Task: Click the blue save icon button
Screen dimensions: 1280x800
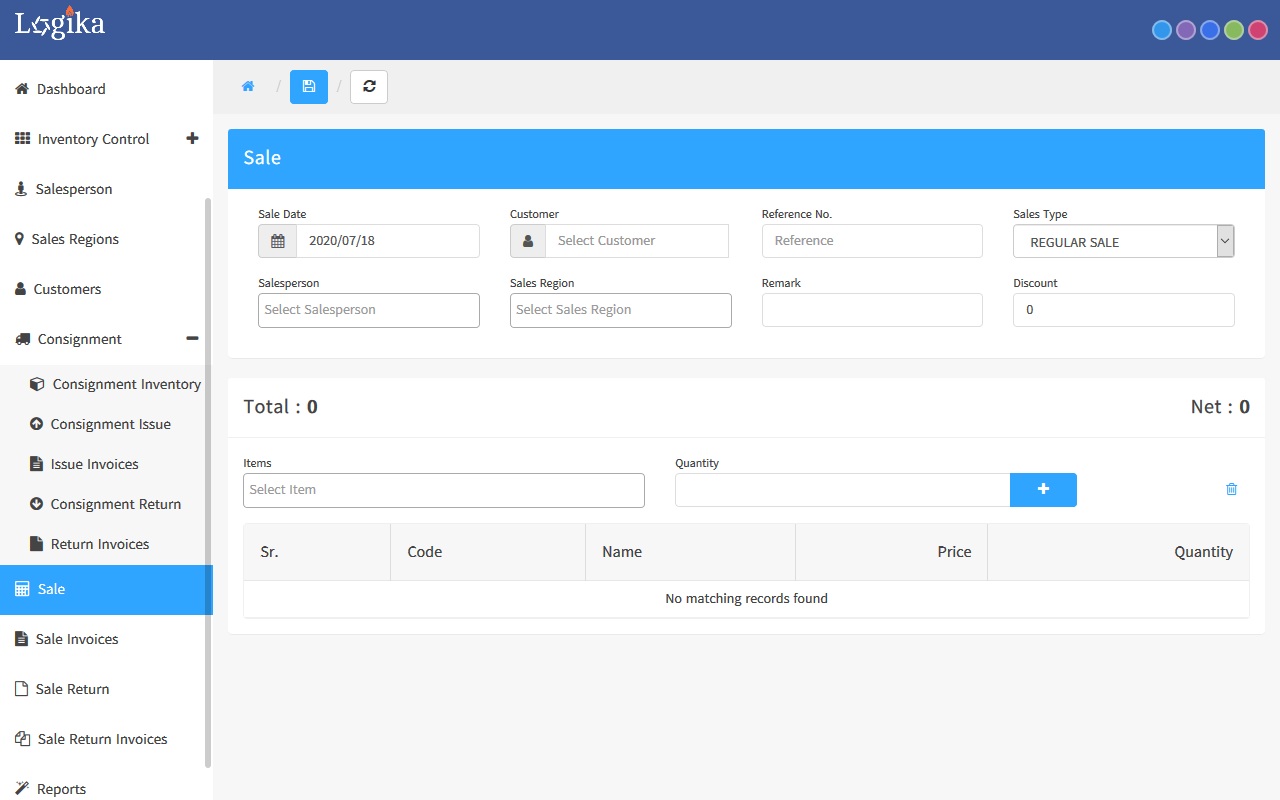Action: 309,87
